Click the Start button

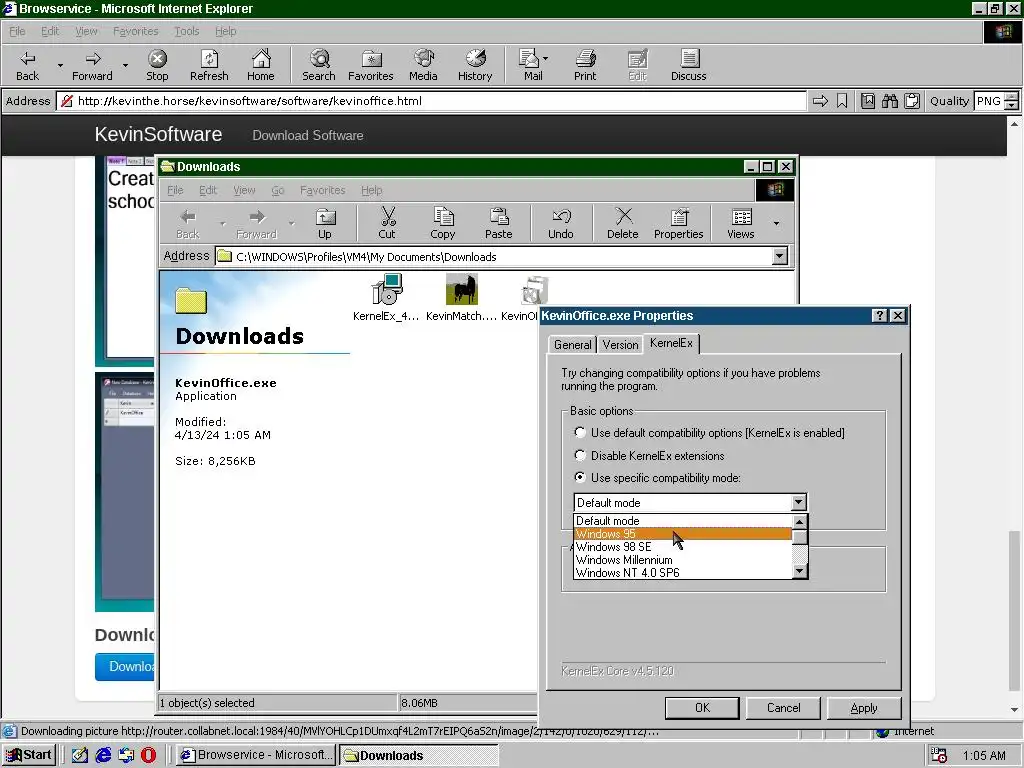pos(29,755)
